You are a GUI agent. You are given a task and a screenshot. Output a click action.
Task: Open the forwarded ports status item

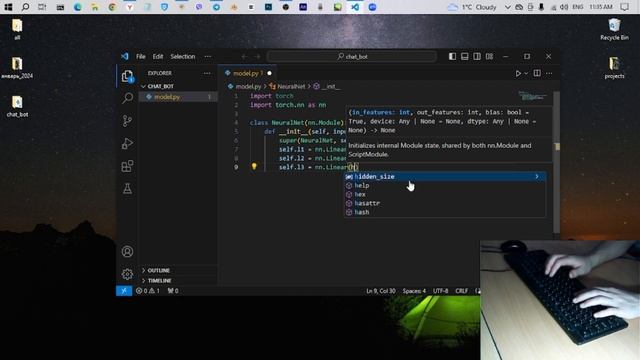[x=173, y=291]
